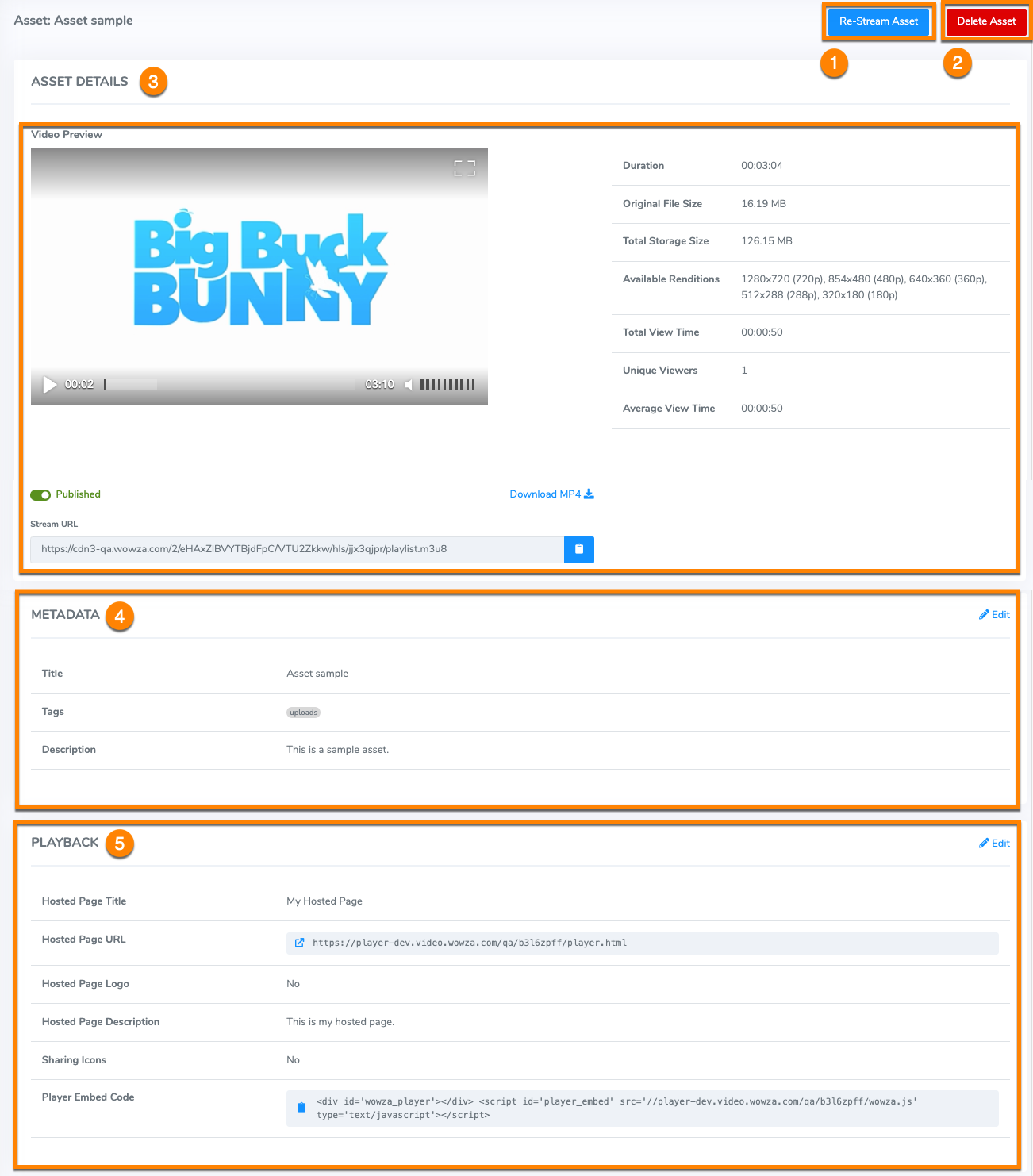1033x1176 pixels.
Task: Click the 'ASSET DETAILS' section heading
Action: pos(79,82)
